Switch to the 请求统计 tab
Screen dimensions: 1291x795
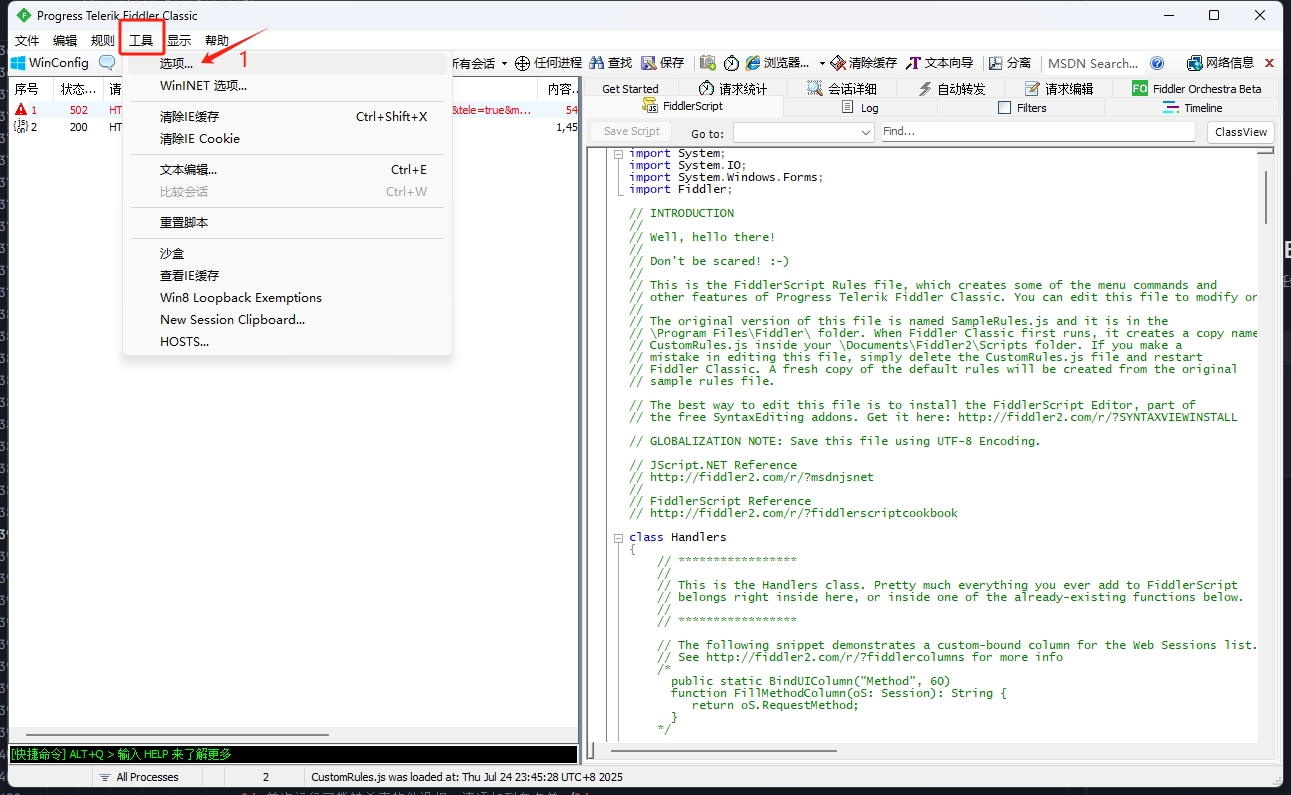(x=733, y=89)
